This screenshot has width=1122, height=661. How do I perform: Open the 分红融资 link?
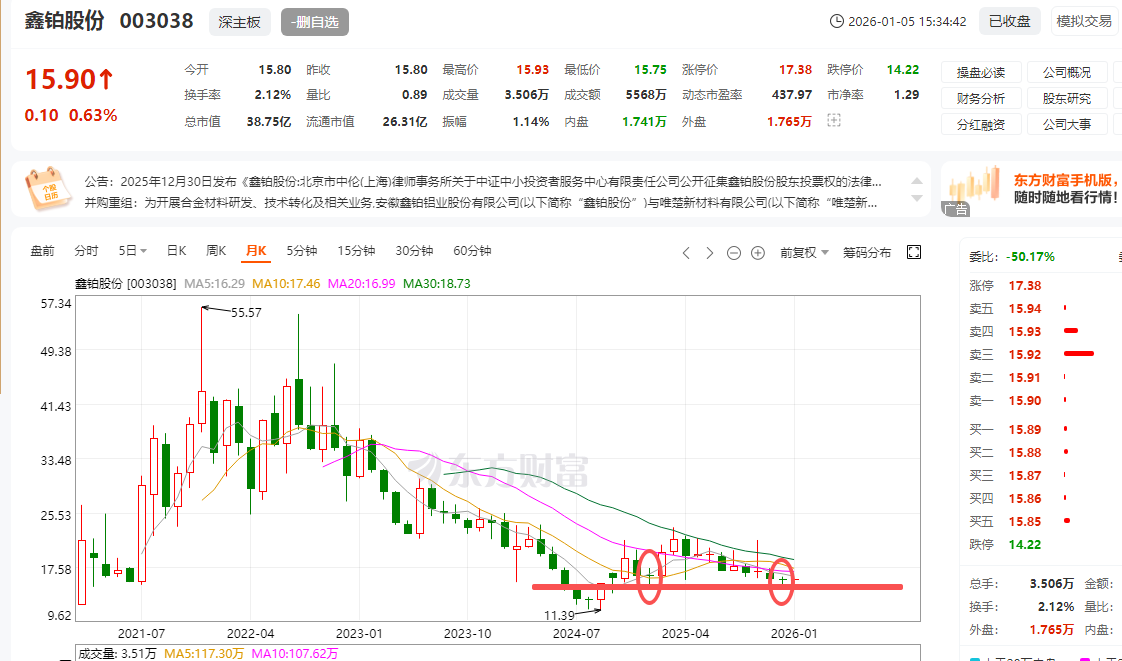[981, 124]
